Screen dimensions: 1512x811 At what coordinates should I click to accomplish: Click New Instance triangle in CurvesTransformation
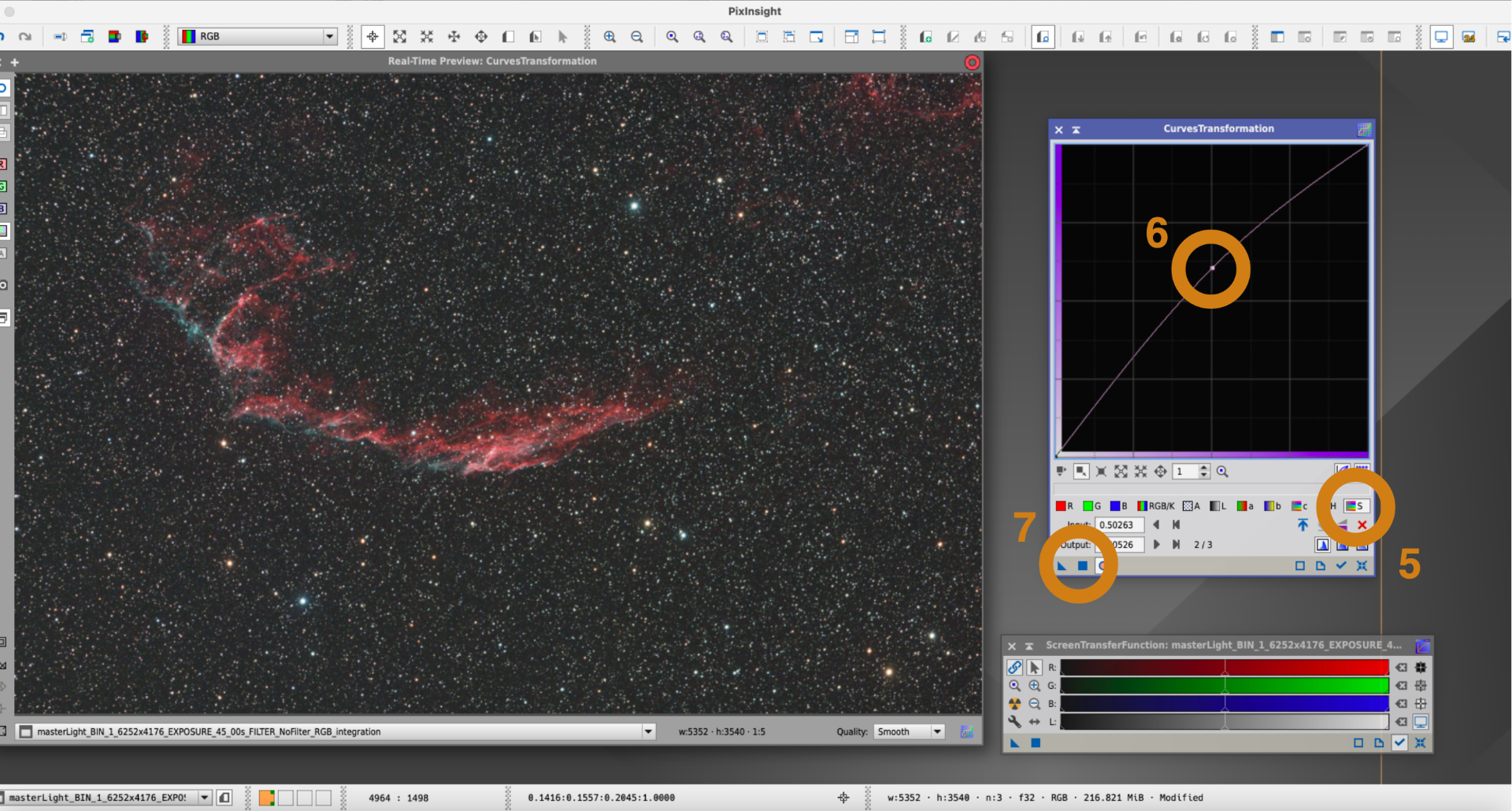pos(1062,565)
